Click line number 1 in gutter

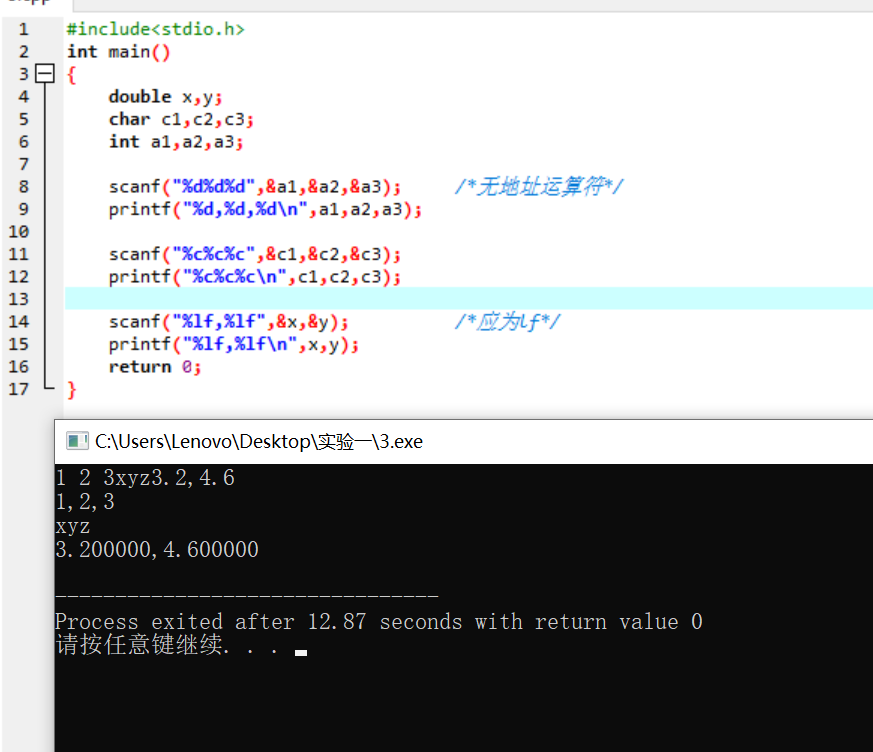point(23,29)
